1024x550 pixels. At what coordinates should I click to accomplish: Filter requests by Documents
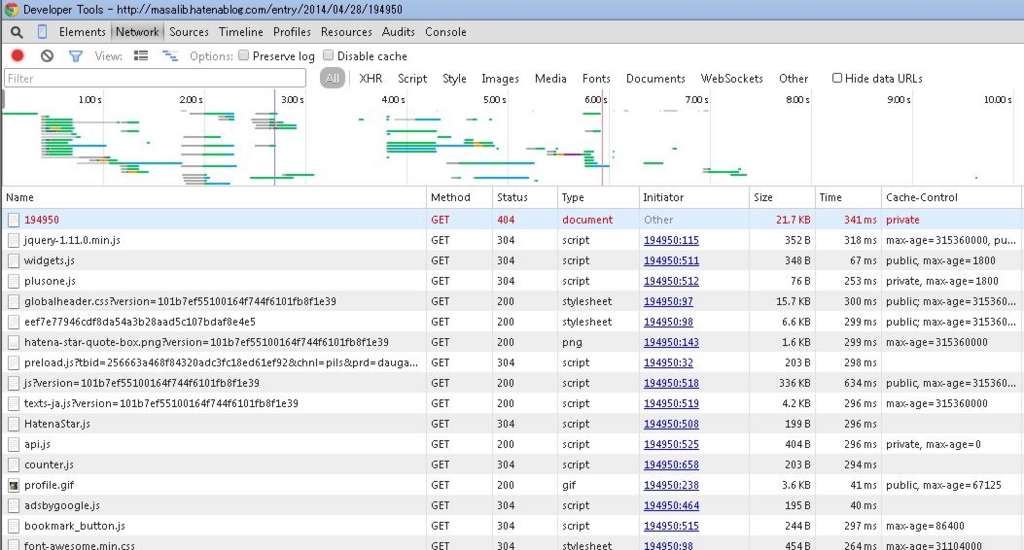pos(656,78)
